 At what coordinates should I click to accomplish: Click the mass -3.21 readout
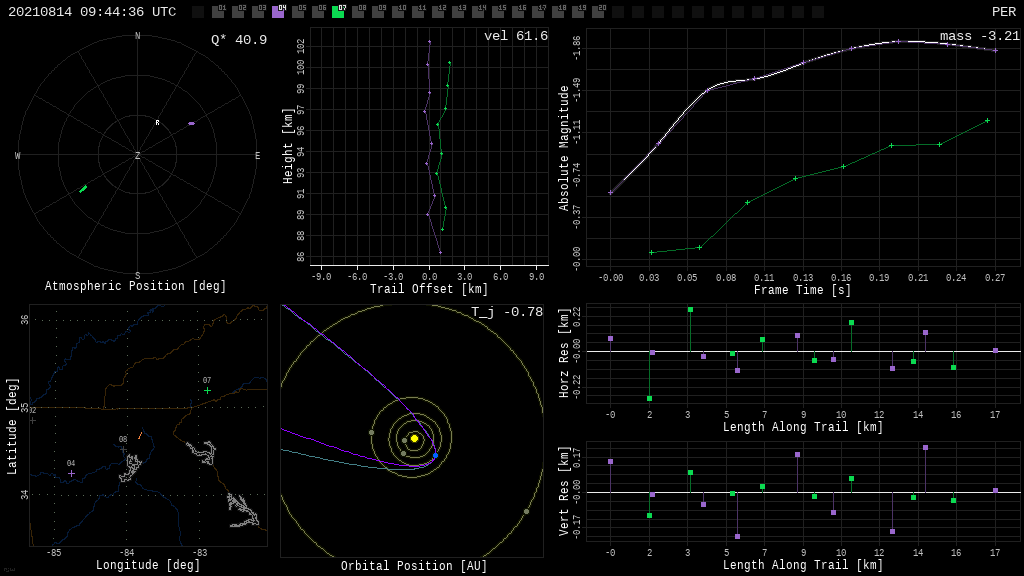[x=979, y=36]
